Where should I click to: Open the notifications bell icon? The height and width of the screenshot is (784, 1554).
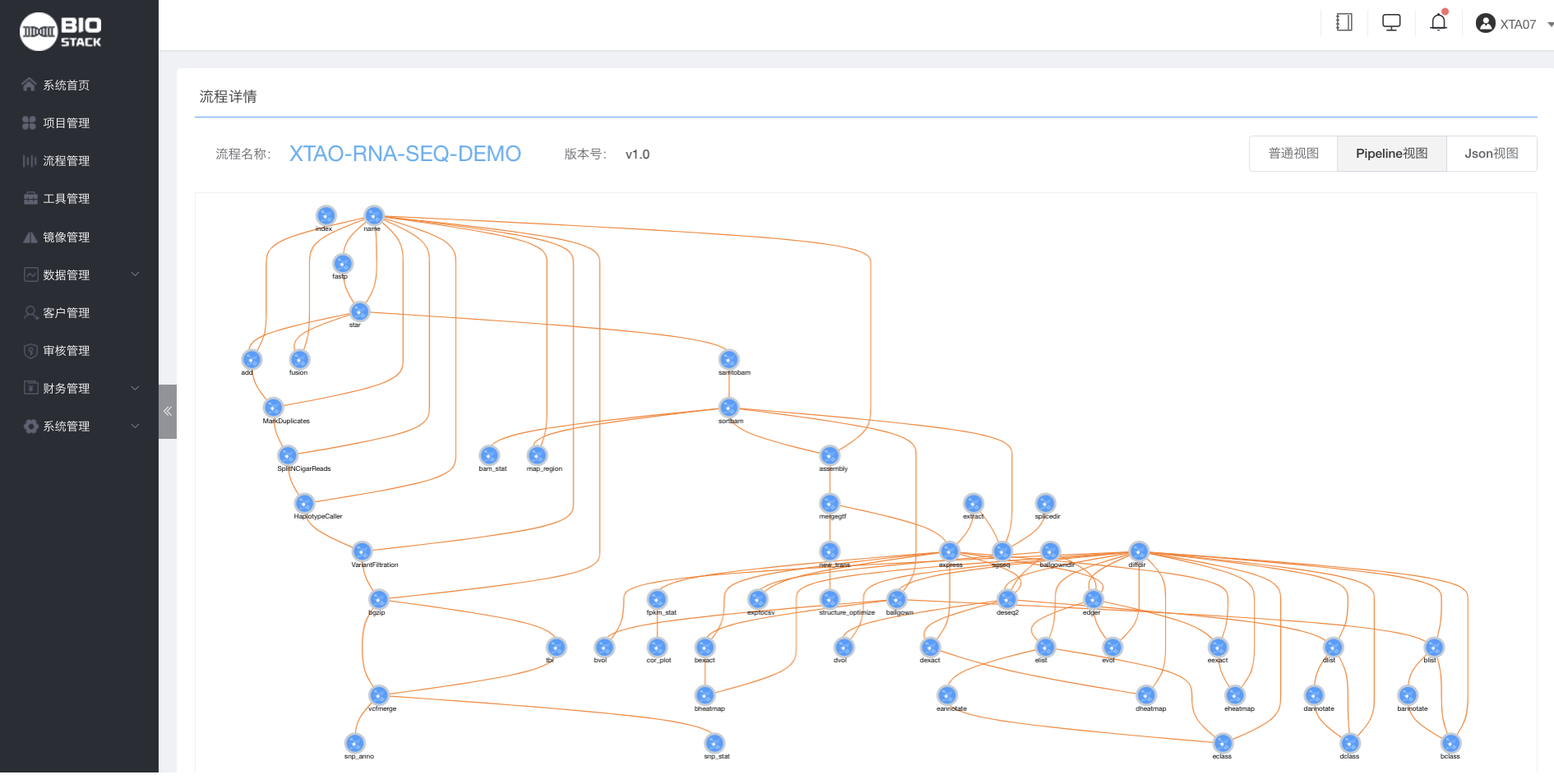click(x=1438, y=22)
